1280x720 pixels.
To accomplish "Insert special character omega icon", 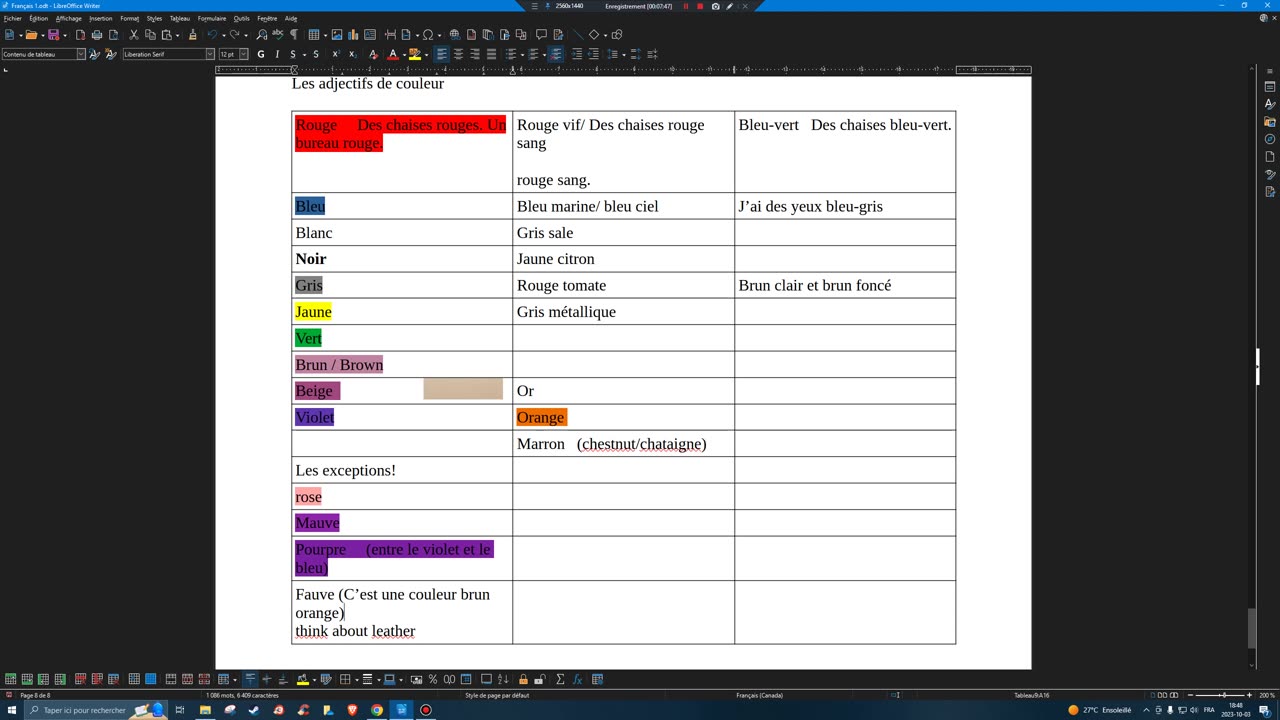I will coord(427,35).
